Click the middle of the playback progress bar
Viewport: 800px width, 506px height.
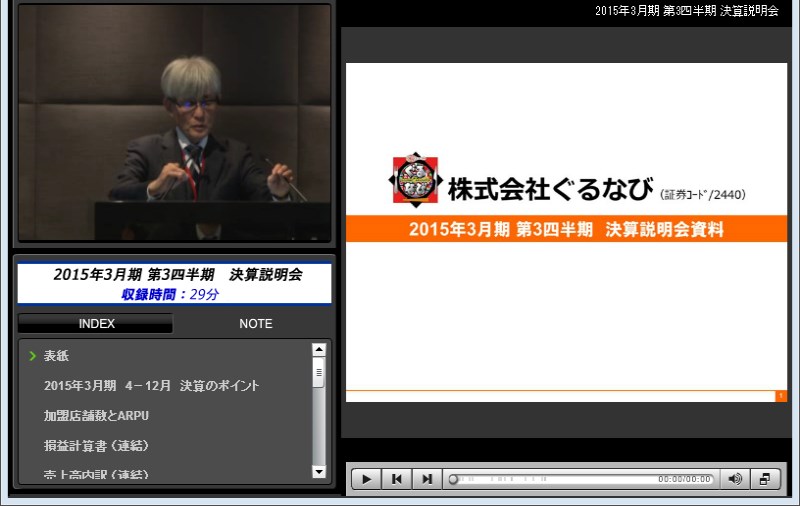coord(582,479)
